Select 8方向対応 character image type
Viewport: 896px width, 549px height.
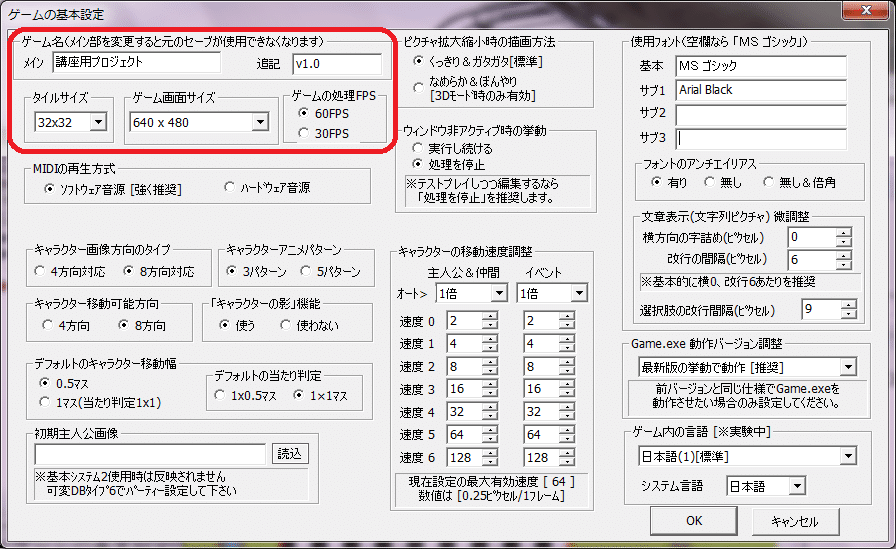coord(129,271)
